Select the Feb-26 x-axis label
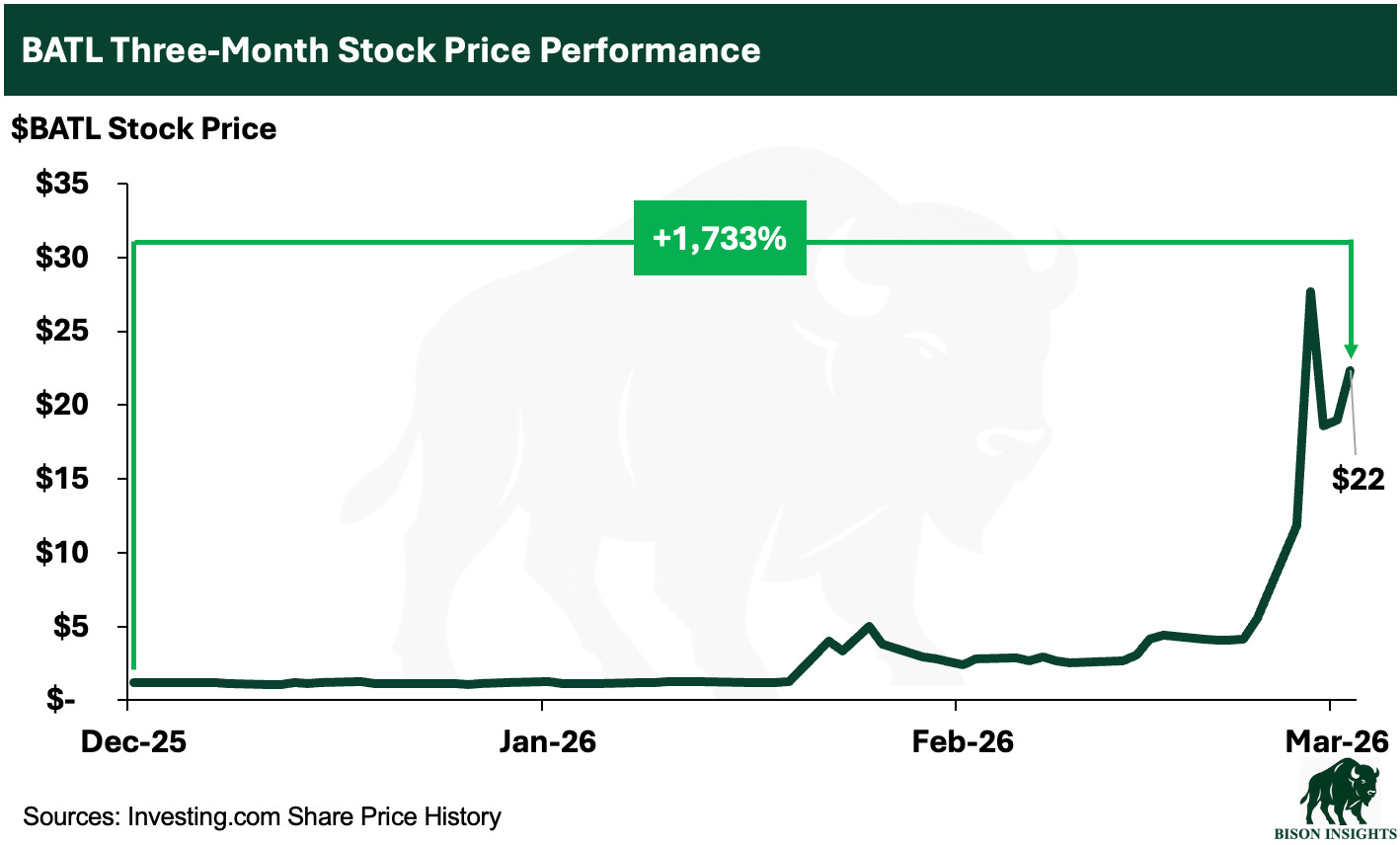1400x845 pixels. (963, 741)
